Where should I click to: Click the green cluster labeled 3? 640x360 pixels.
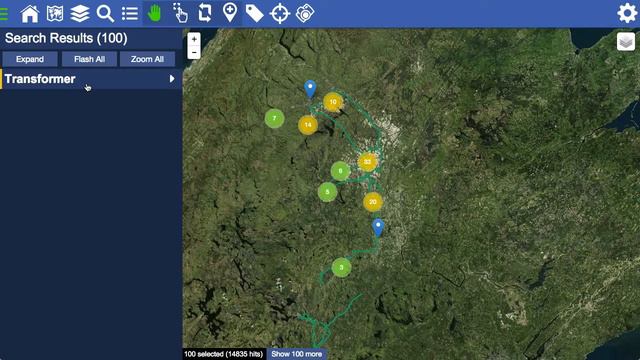[341, 268]
